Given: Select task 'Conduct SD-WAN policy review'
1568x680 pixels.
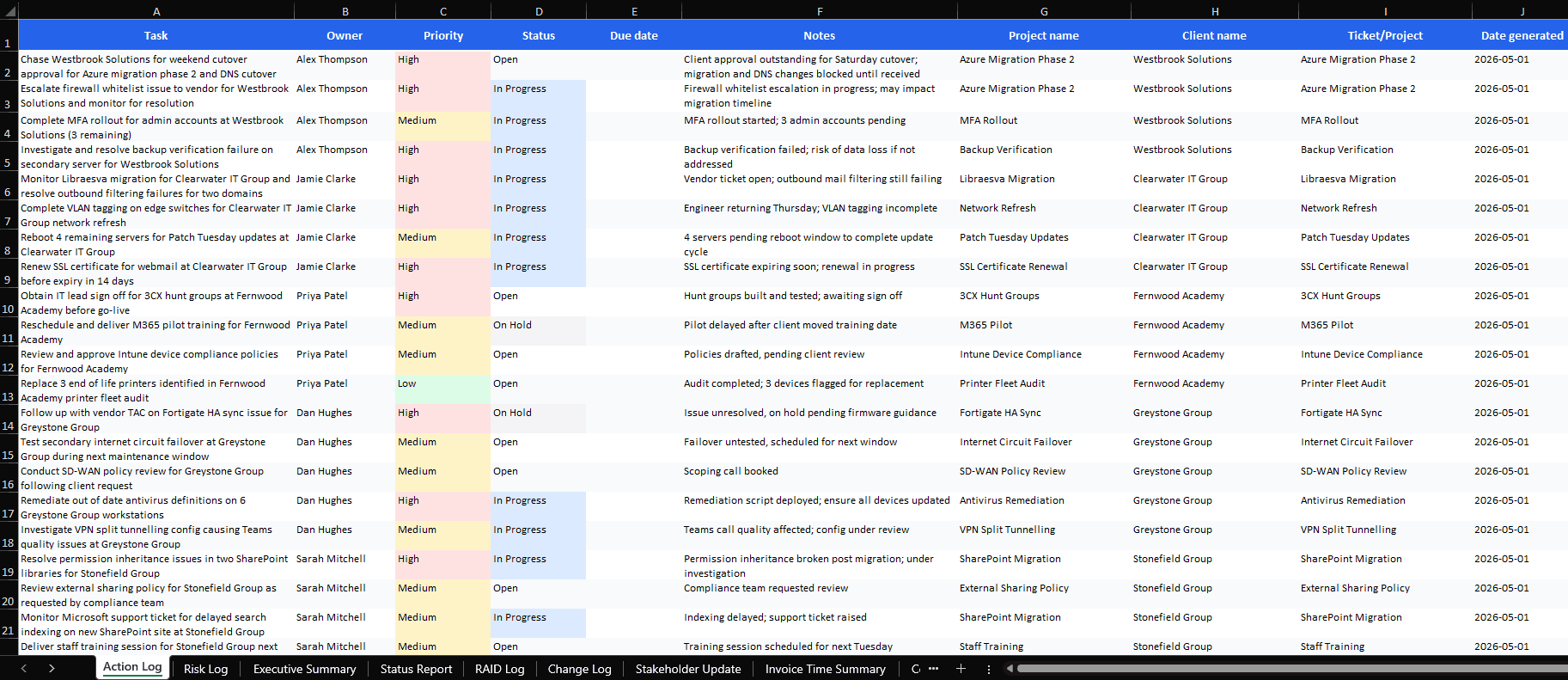Looking at the screenshot, I should pos(156,477).
